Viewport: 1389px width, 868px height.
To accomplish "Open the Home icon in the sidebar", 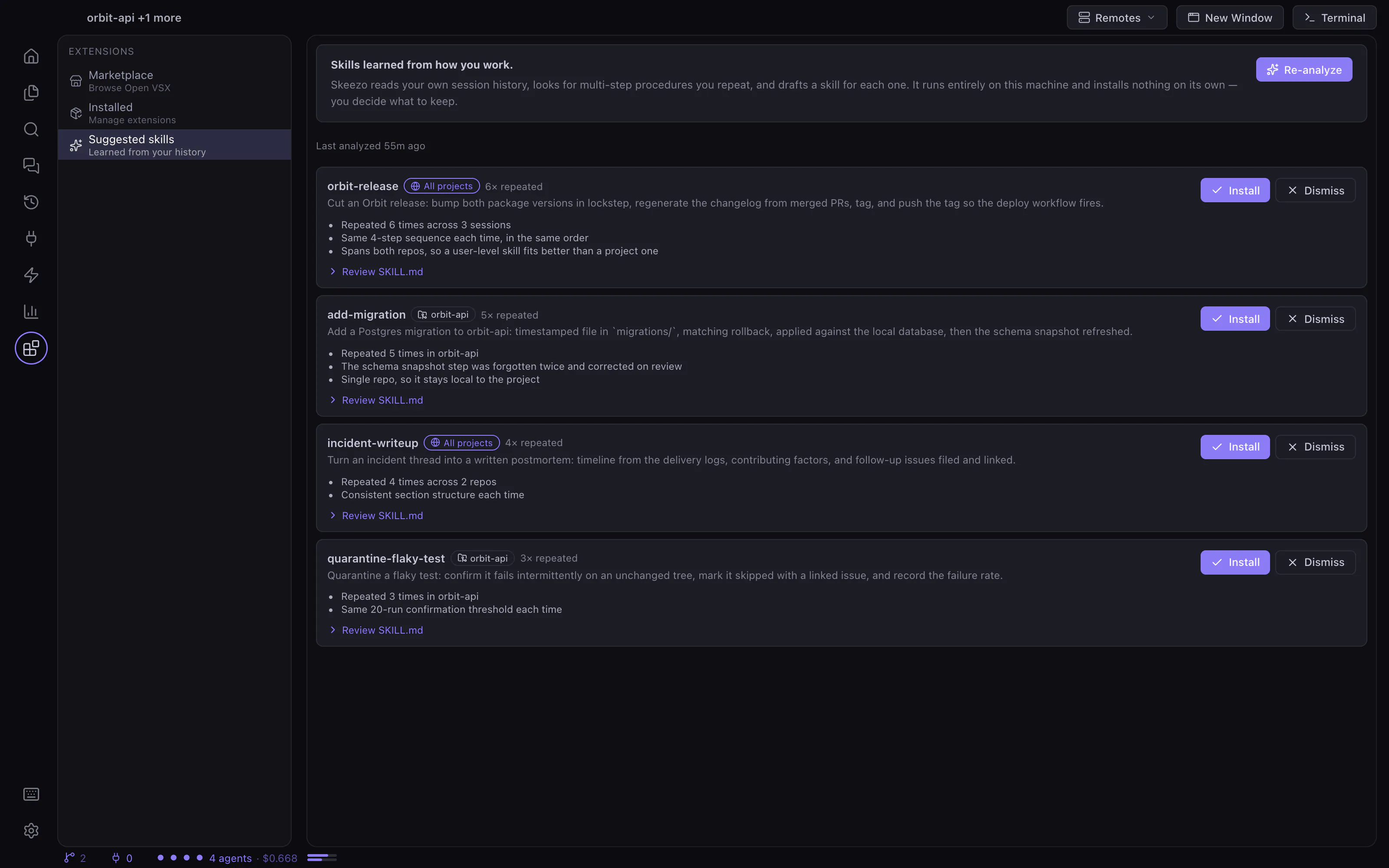I will 31,56.
